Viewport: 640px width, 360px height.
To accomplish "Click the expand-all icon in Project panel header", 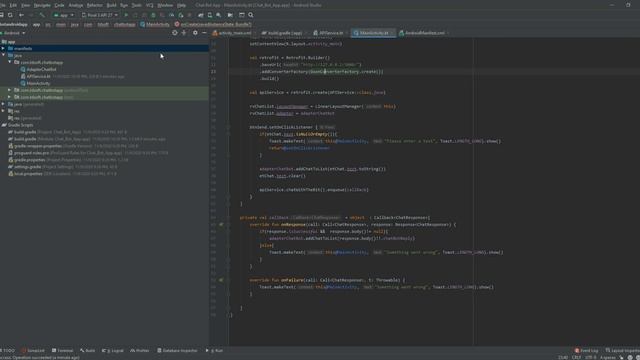I will (184, 33).
